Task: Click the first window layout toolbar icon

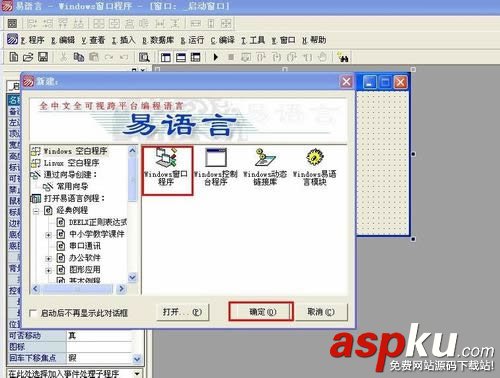Action: point(166,57)
